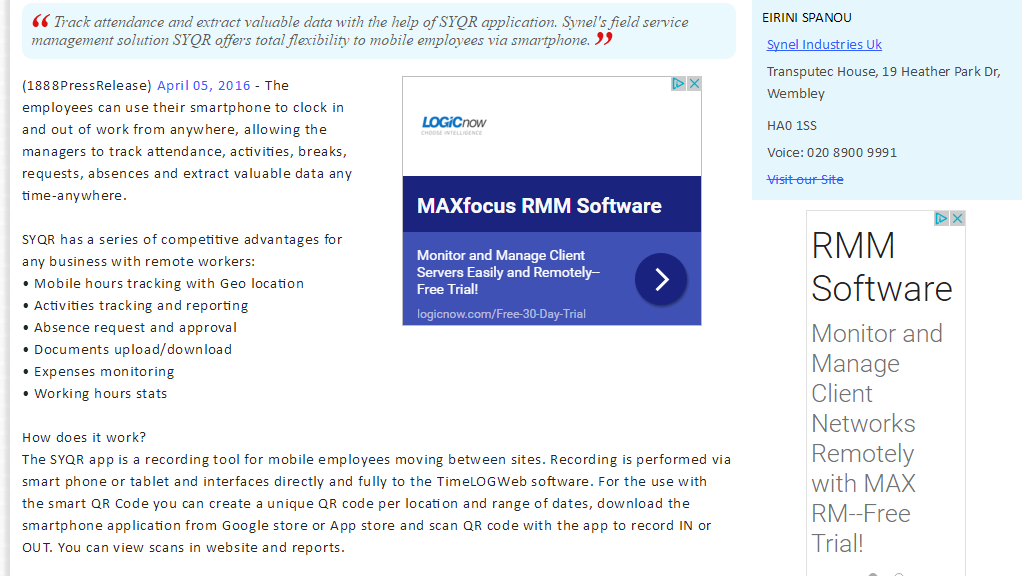The height and width of the screenshot is (576, 1027).
Task: Open the logicnow.com/Free-30-Day-Trial URL
Action: coord(501,314)
